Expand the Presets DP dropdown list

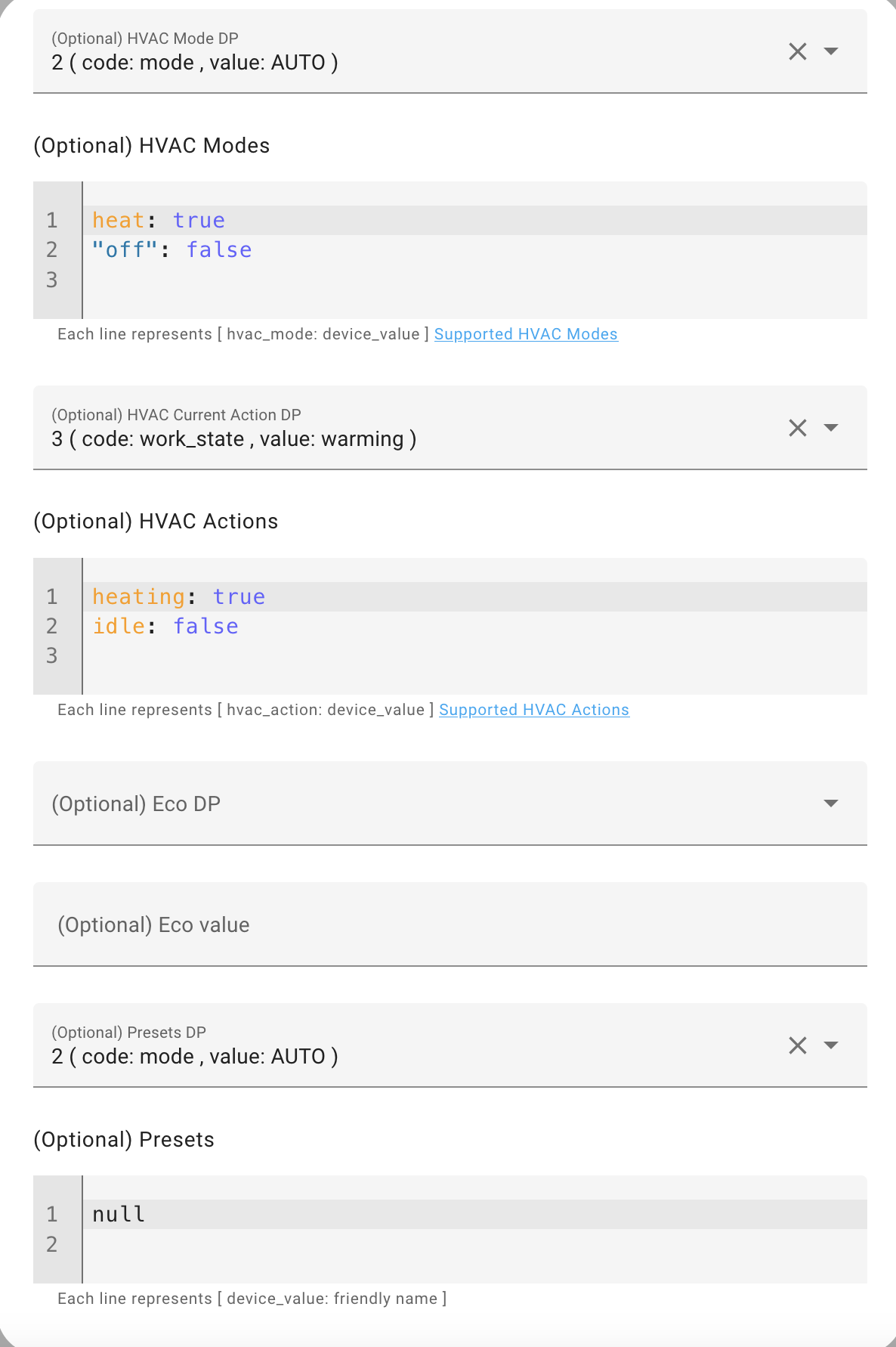831,1045
